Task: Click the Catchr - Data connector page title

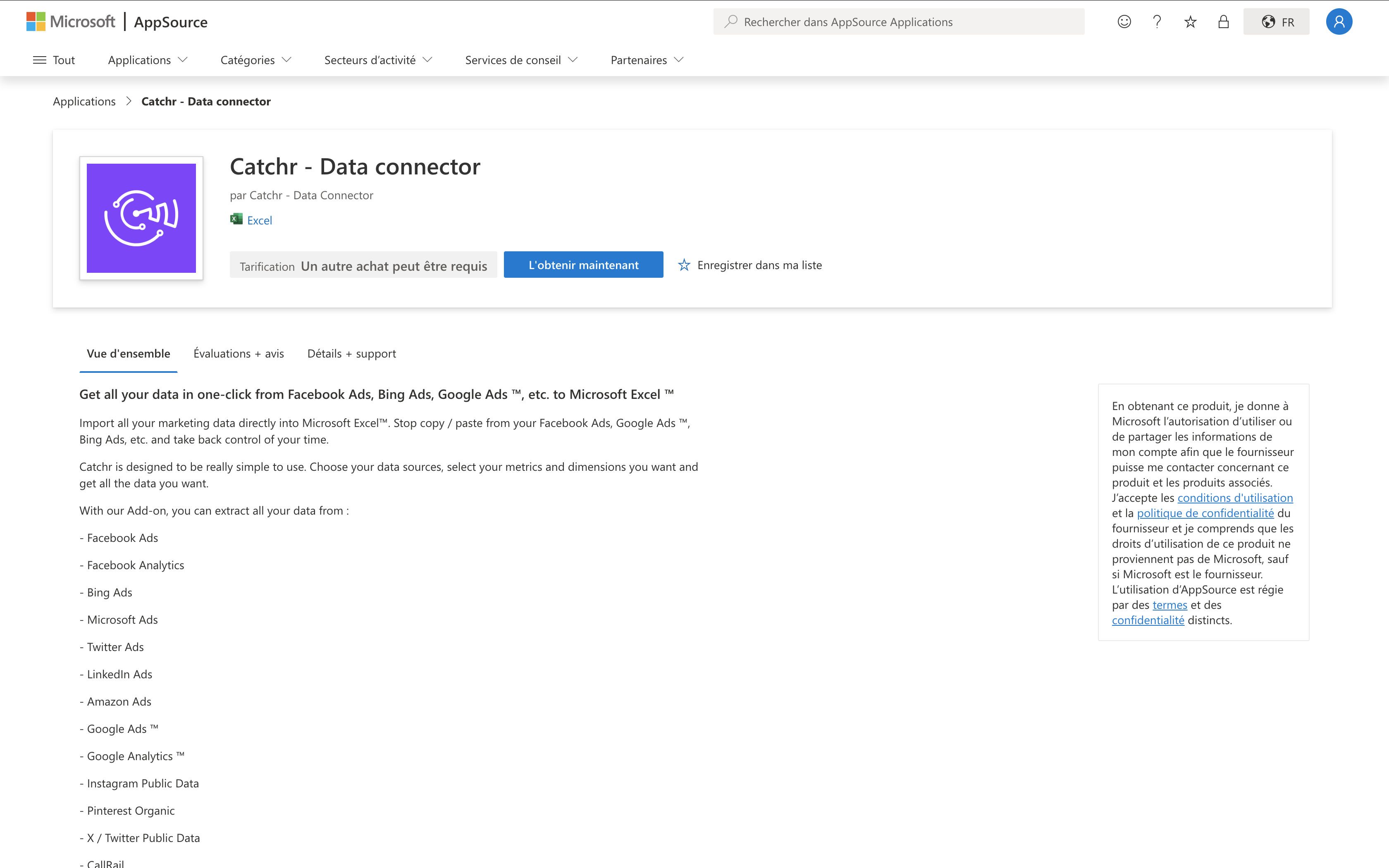Action: click(355, 167)
